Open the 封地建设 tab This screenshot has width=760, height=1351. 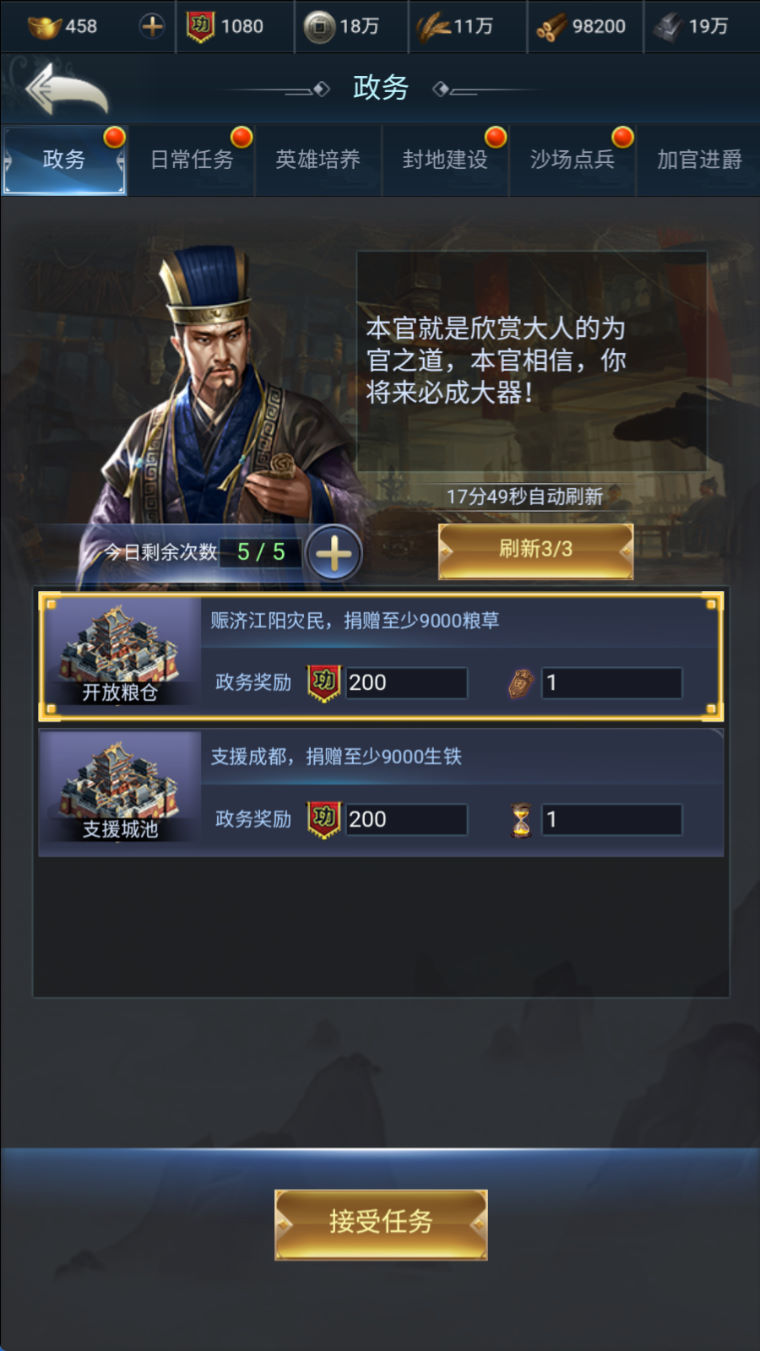[x=445, y=160]
